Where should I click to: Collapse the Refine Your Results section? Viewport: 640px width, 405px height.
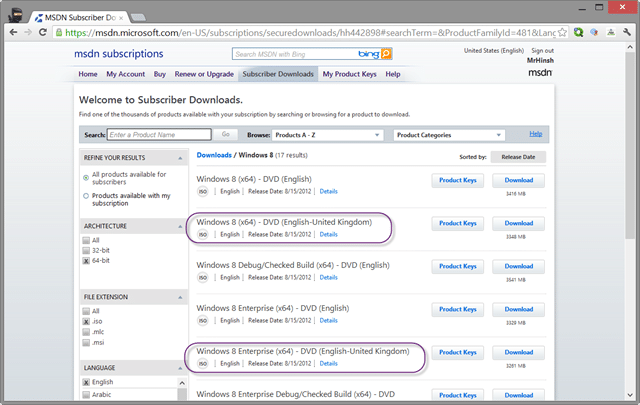(180, 158)
